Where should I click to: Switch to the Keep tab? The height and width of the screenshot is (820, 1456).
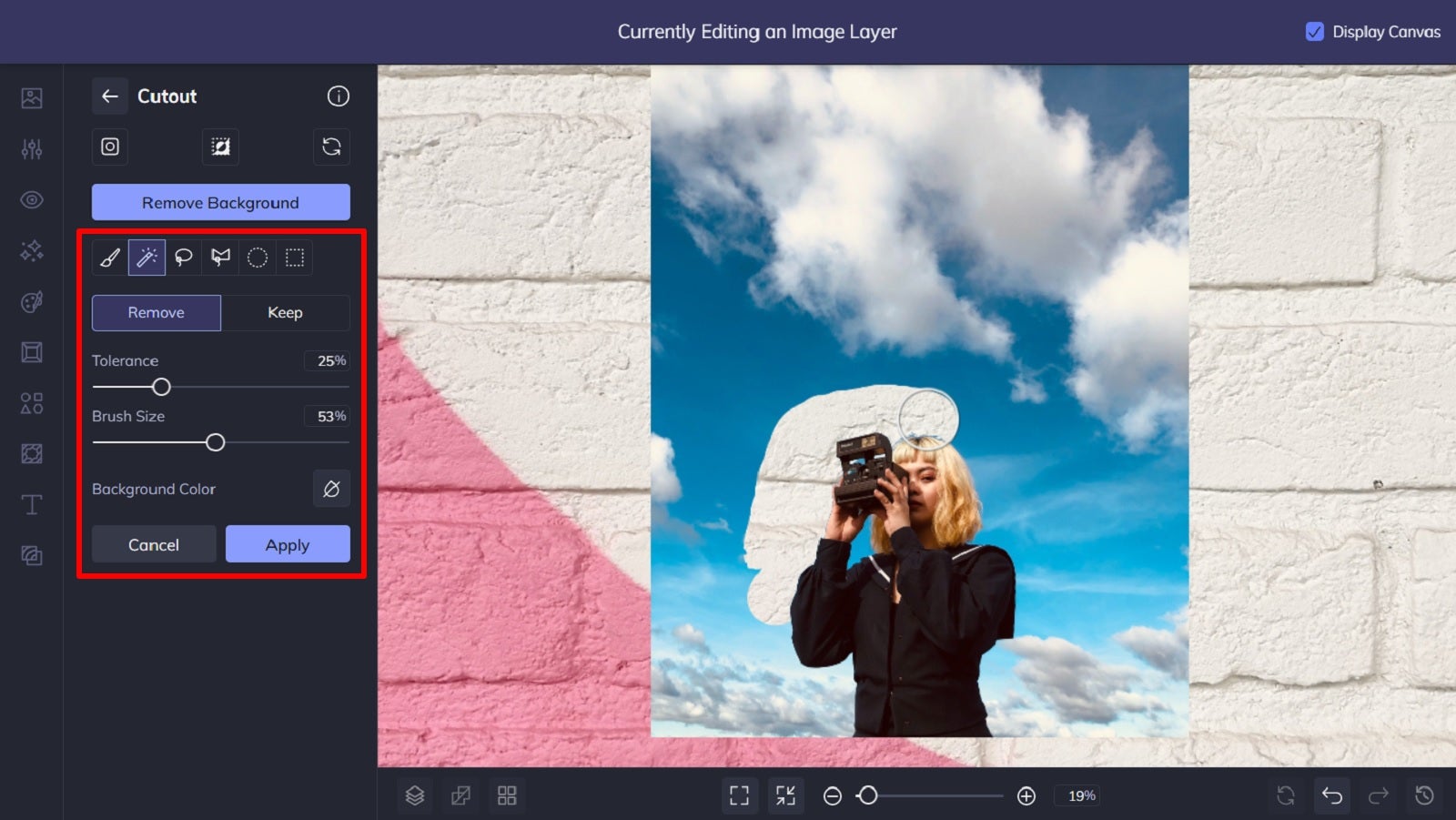click(286, 312)
